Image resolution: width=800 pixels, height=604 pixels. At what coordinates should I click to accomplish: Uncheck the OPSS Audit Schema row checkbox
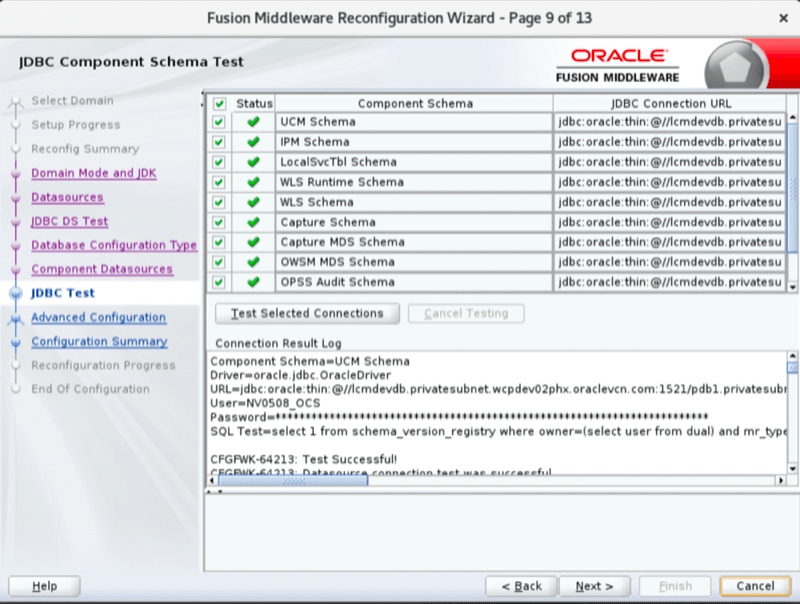(219, 282)
